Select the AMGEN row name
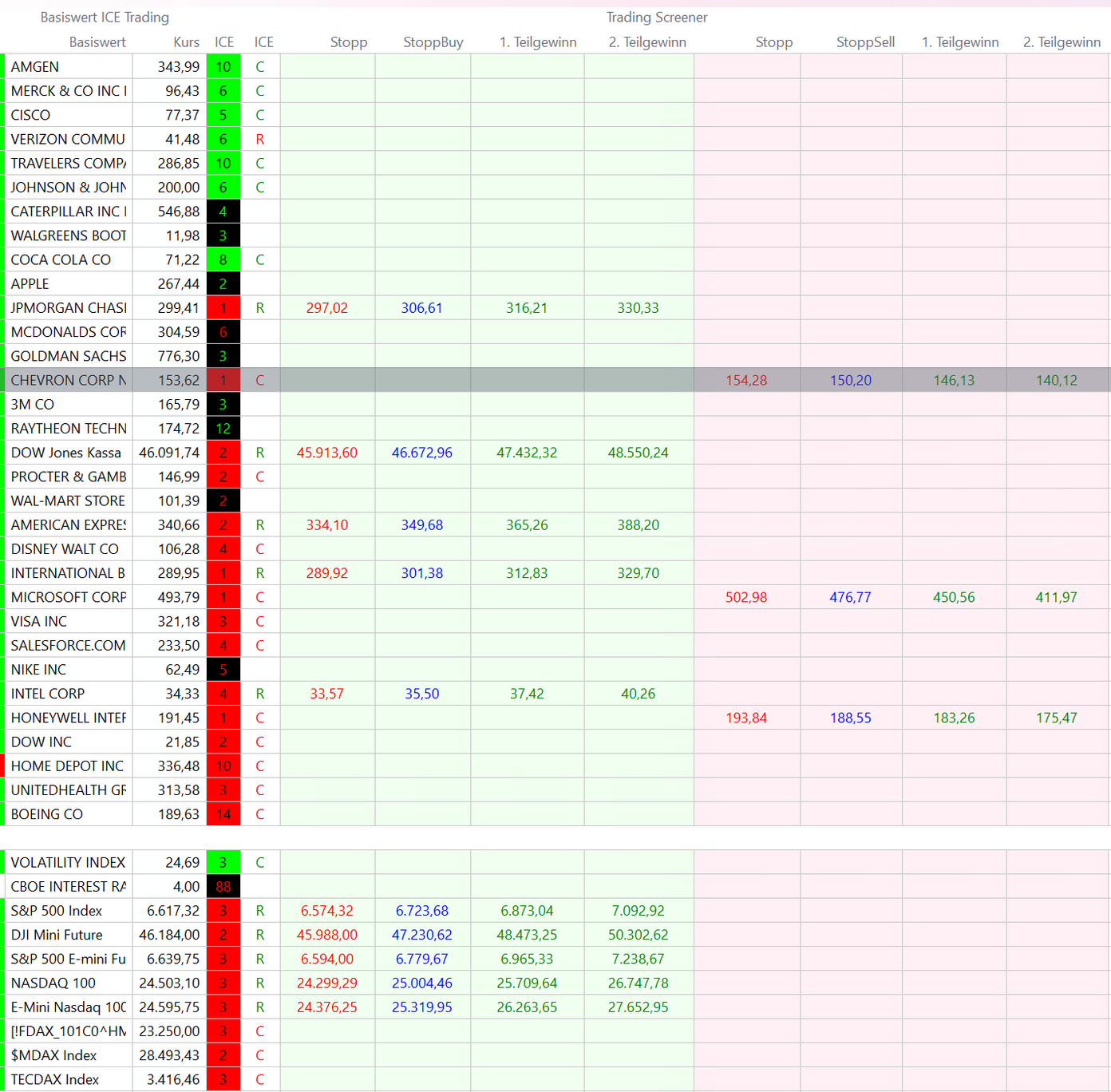This screenshot has width=1111, height=1092. coord(35,67)
